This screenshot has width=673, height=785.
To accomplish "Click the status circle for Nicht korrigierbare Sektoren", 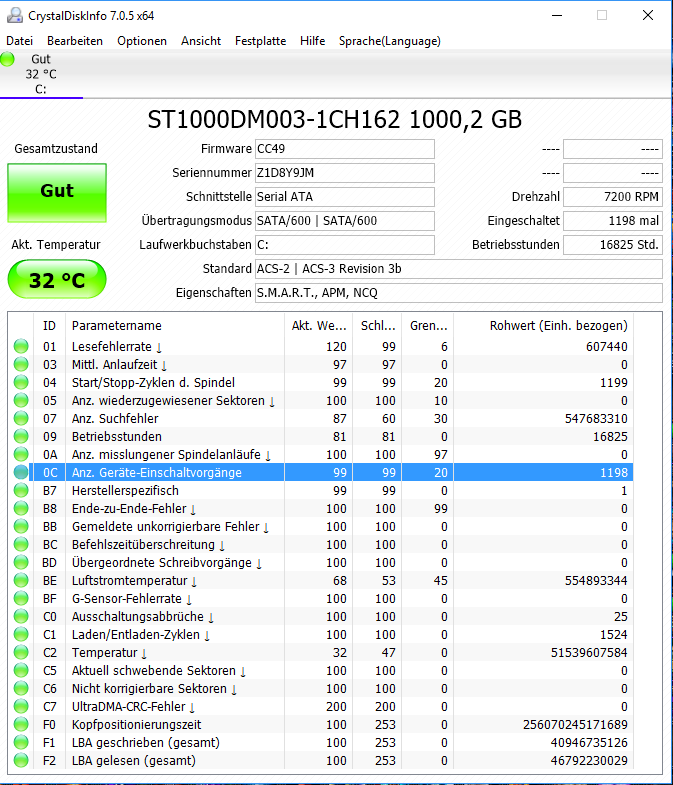I will tap(21, 689).
